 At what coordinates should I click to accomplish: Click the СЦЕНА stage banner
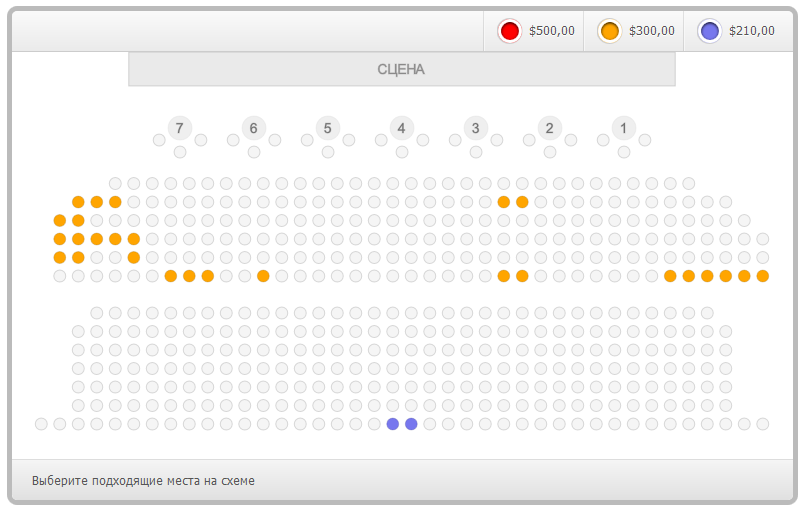401,69
